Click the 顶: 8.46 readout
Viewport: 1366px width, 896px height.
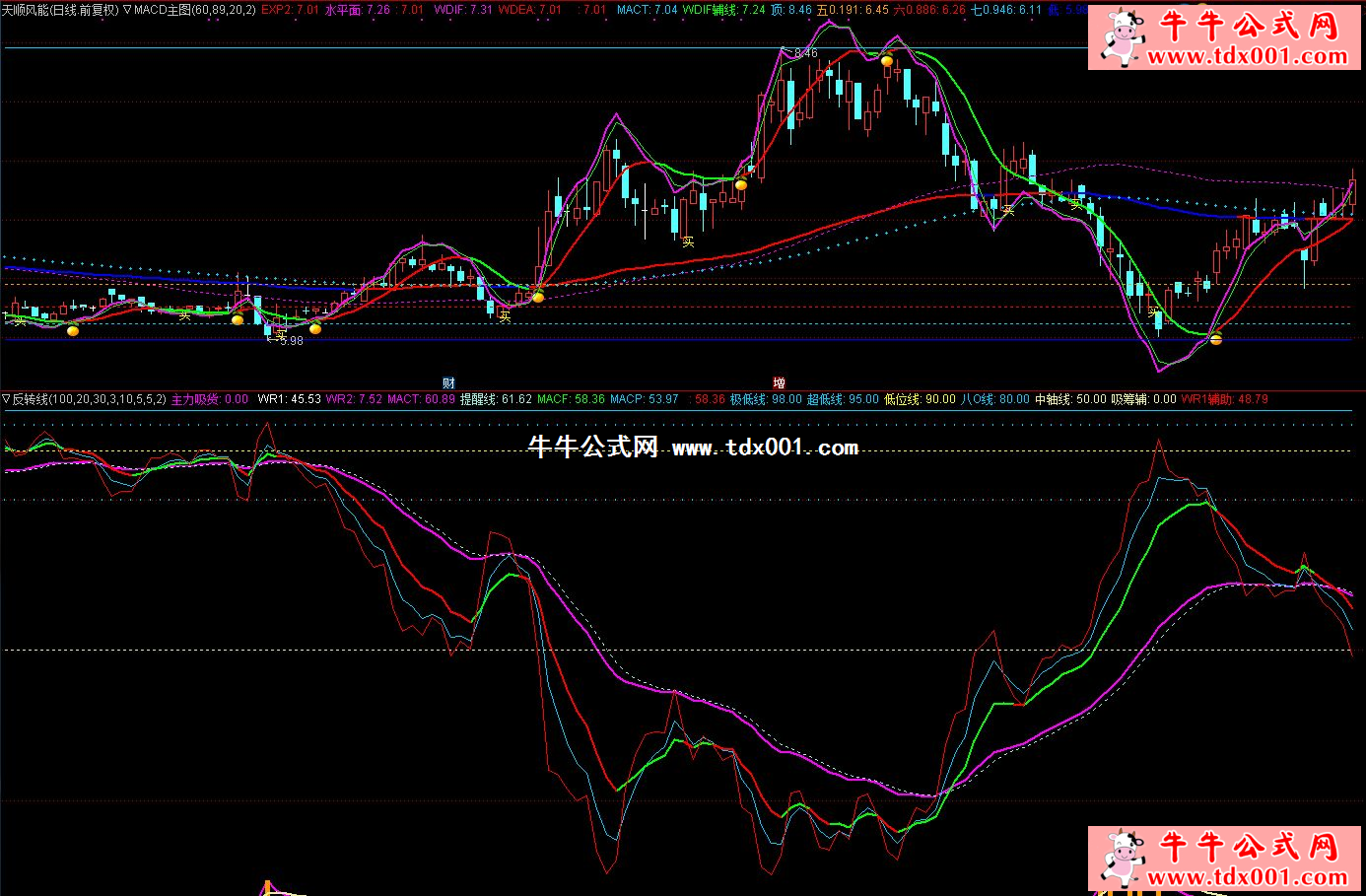[791, 9]
